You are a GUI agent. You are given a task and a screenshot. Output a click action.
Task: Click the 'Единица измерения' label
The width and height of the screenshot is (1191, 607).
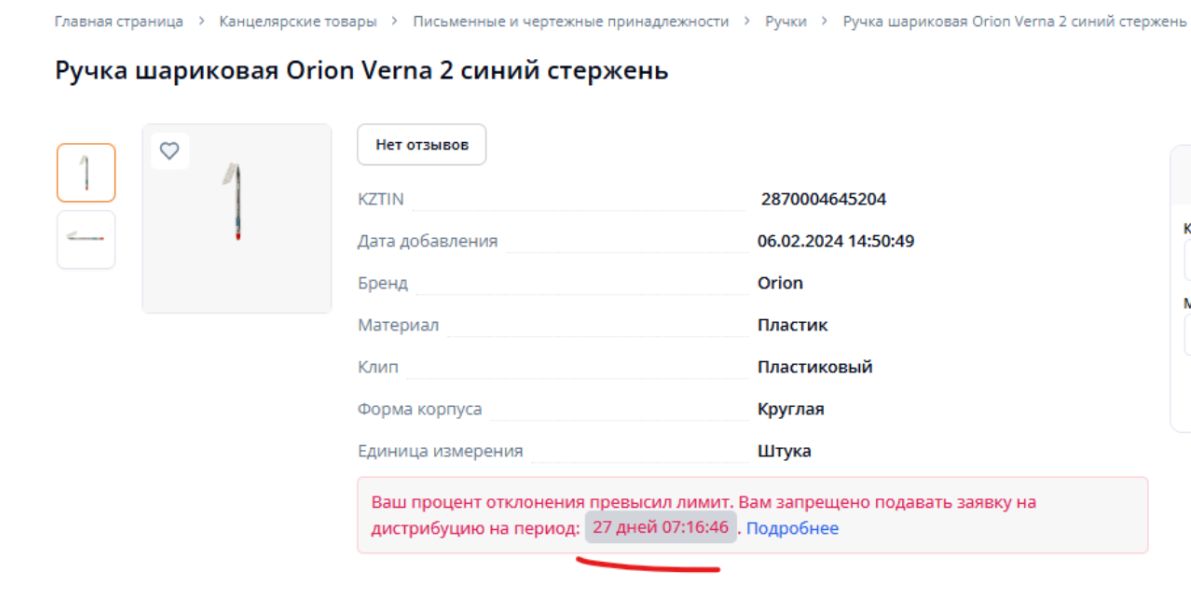pyautogui.click(x=440, y=451)
